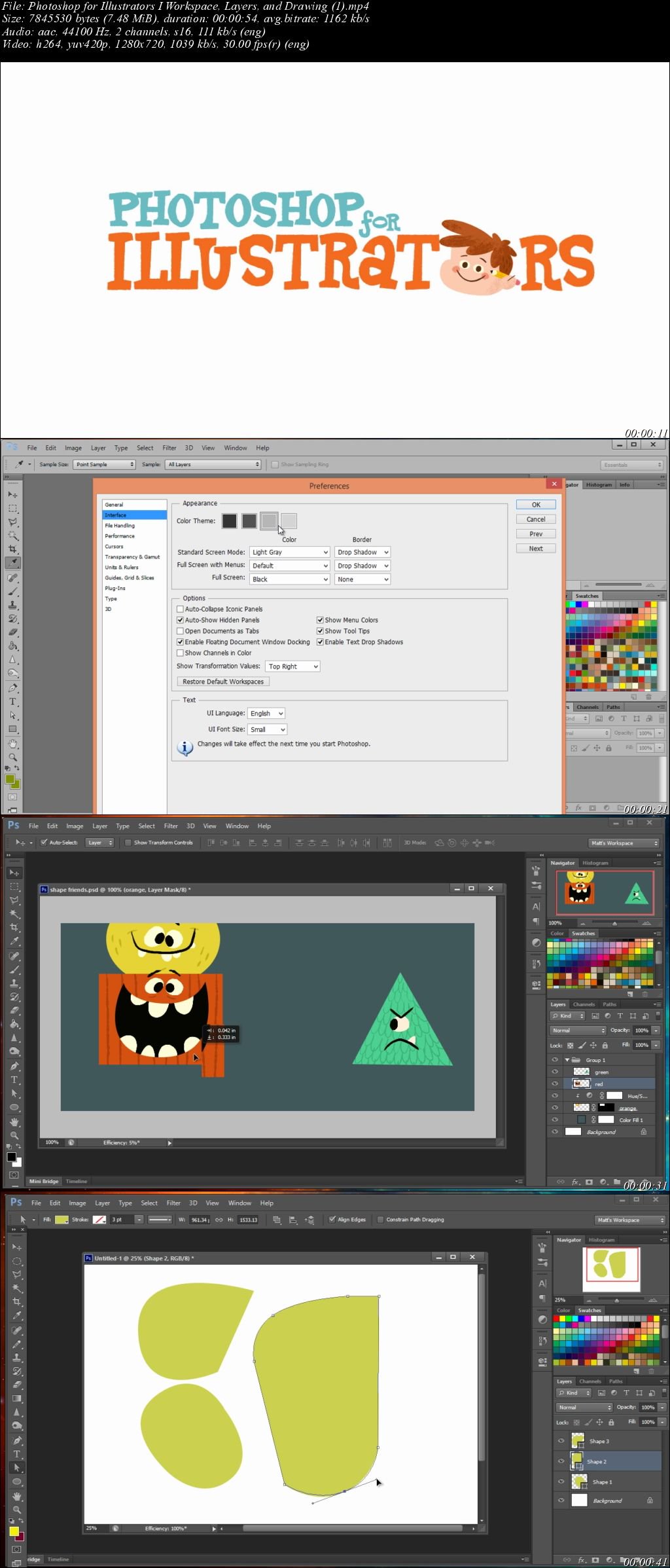Open Path arrangement icon in Untitled-1 options bar

pos(309,1220)
